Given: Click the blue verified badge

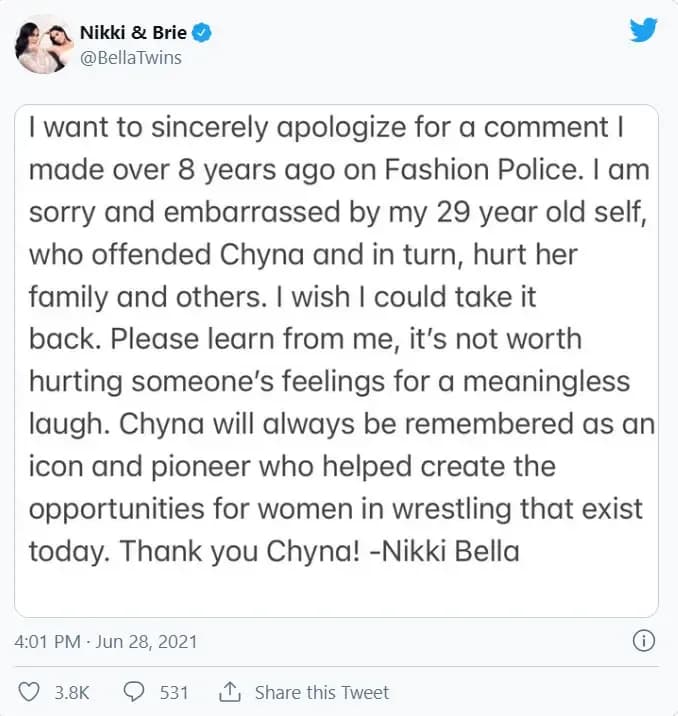Looking at the screenshot, I should click(x=203, y=33).
